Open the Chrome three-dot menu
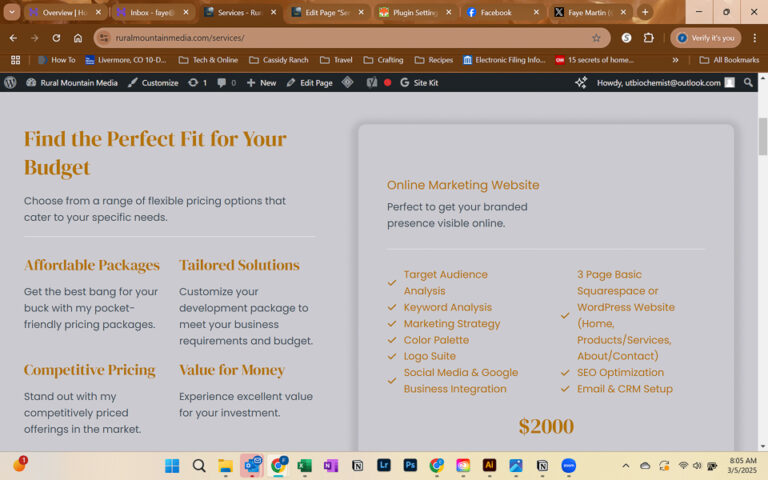Screen dimensions: 768x480 [x=755, y=38]
